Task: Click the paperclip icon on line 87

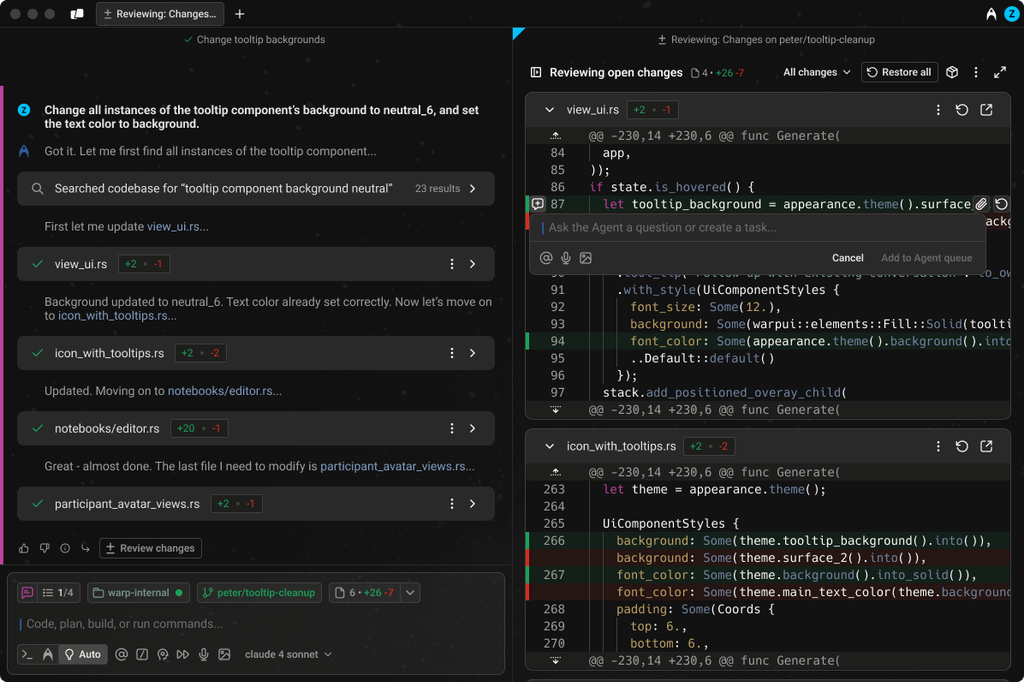Action: pos(982,204)
